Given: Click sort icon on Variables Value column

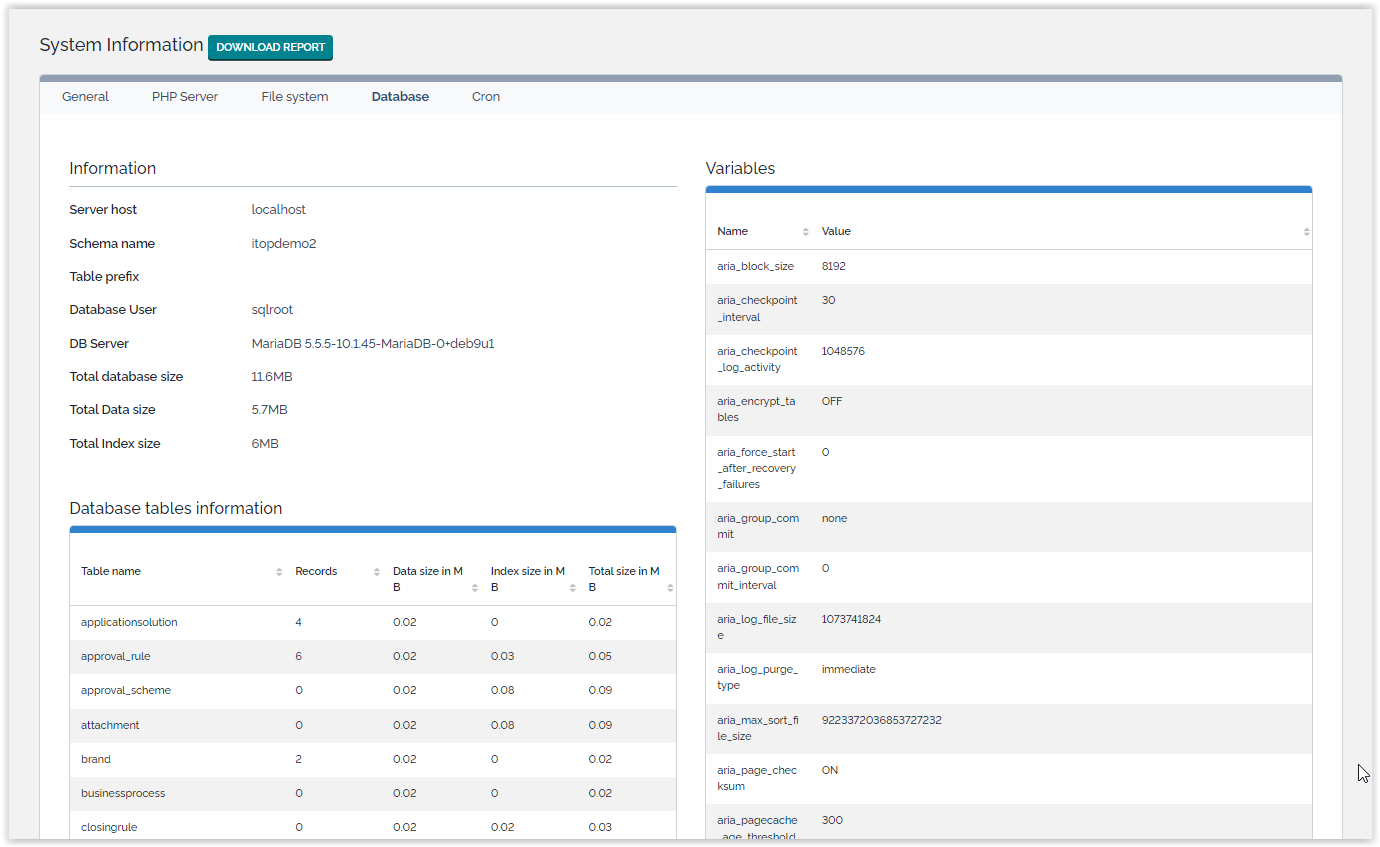Looking at the screenshot, I should [x=1306, y=232].
